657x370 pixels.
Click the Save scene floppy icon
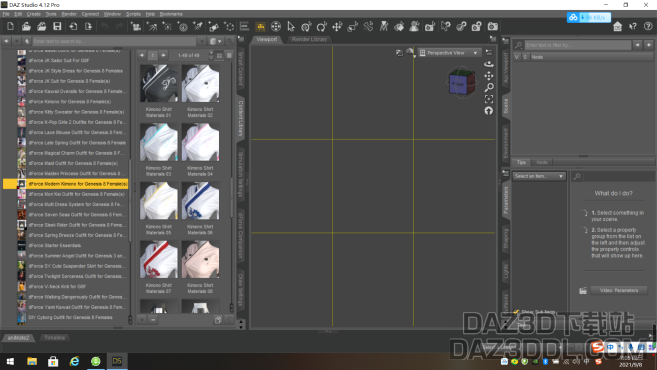click(57, 26)
